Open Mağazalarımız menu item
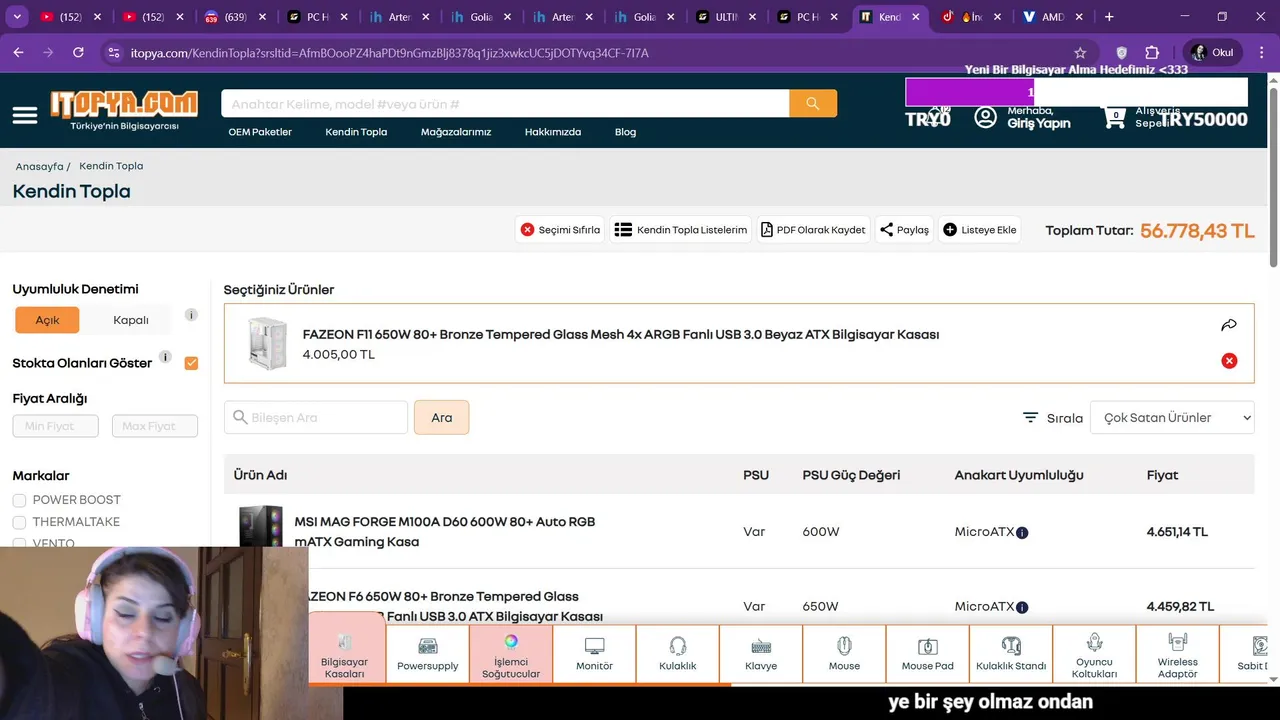 click(x=456, y=132)
